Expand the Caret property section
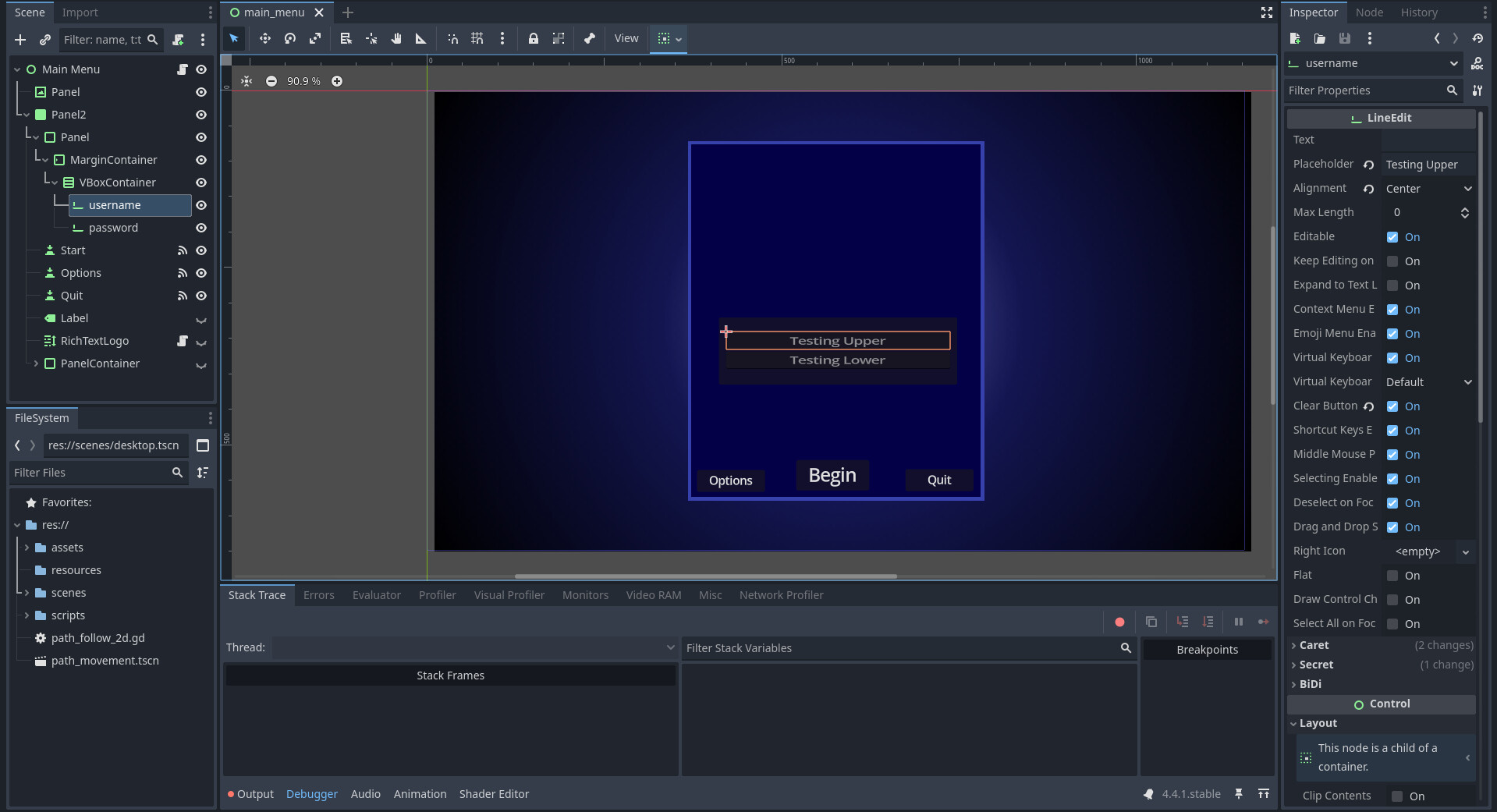This screenshot has width=1497, height=812. coord(1314,645)
